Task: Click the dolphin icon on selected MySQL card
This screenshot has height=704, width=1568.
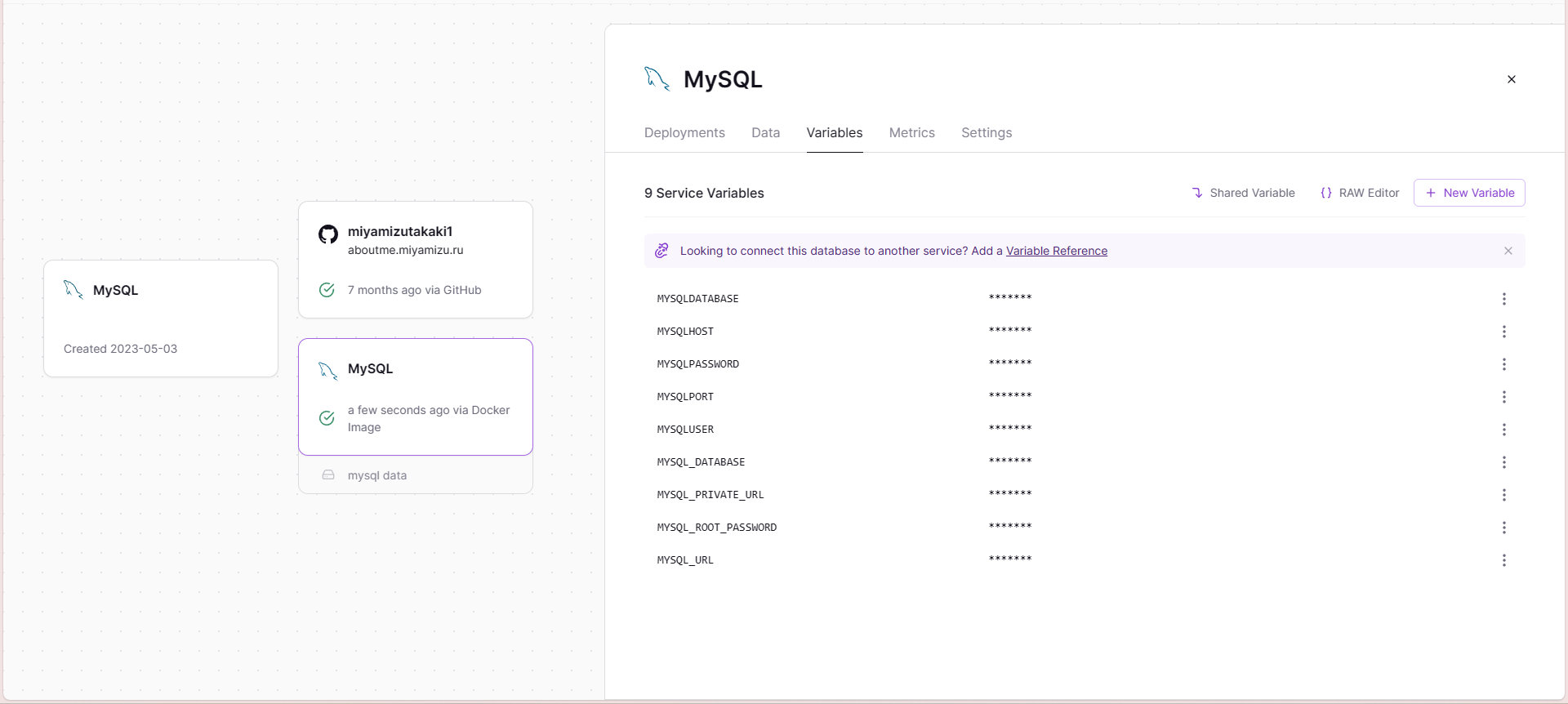Action: 327,371
